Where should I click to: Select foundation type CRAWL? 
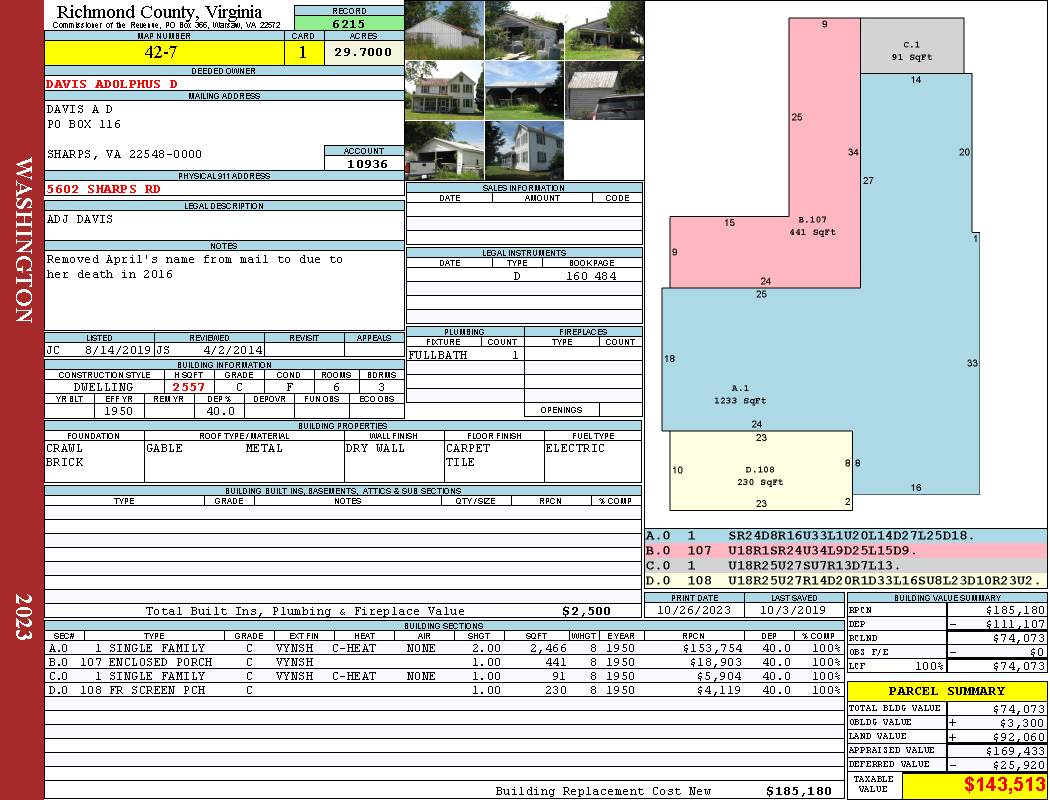[x=64, y=448]
